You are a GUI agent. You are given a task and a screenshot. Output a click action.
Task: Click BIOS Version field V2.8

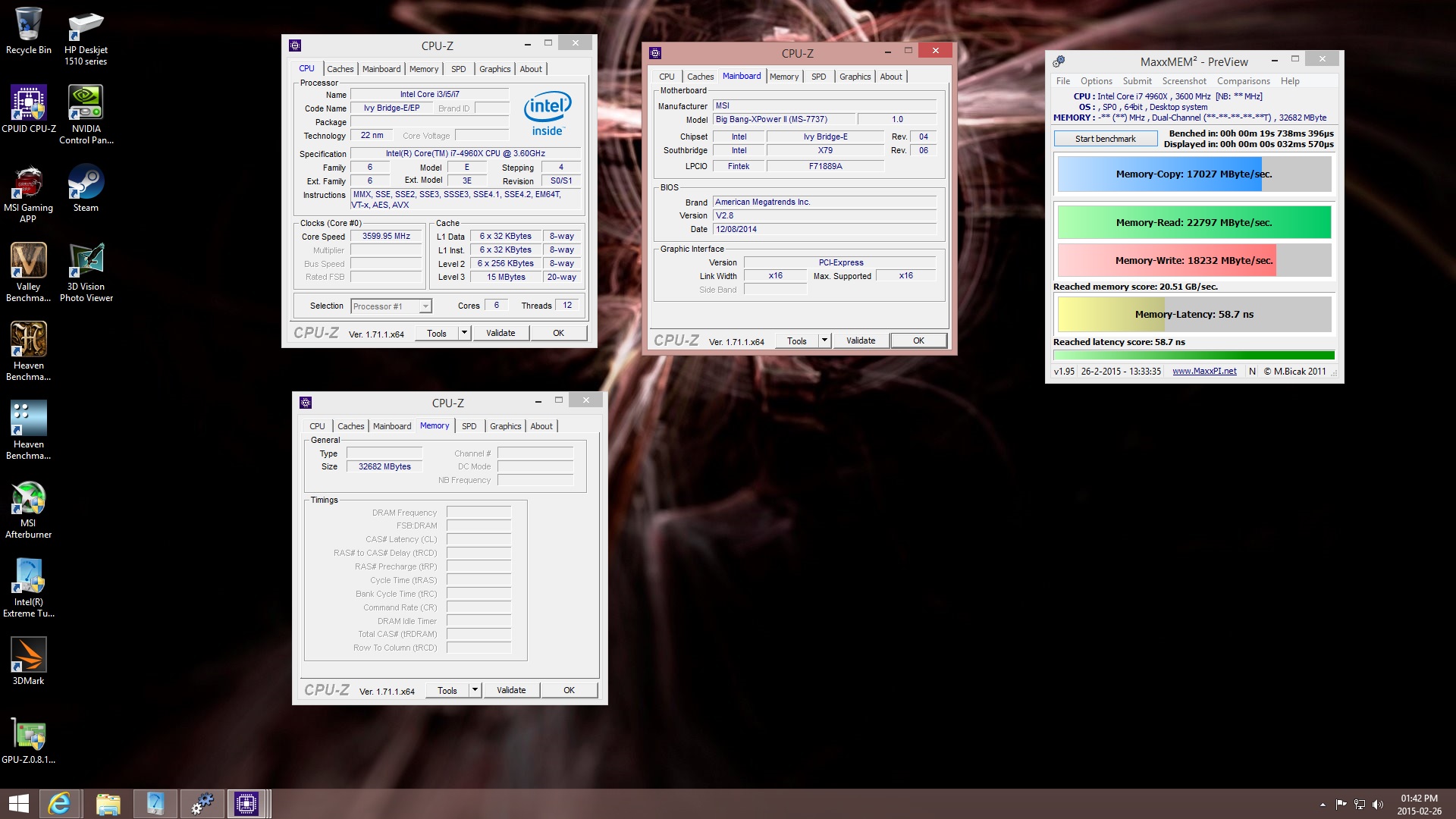pos(824,215)
